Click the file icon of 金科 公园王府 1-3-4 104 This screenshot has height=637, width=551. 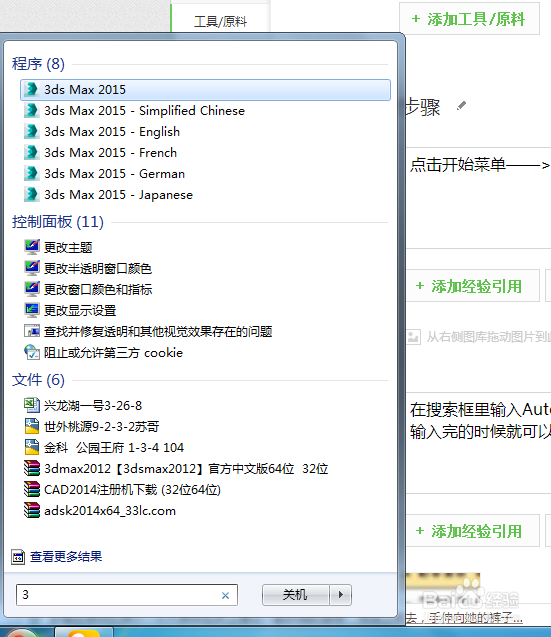click(32, 447)
